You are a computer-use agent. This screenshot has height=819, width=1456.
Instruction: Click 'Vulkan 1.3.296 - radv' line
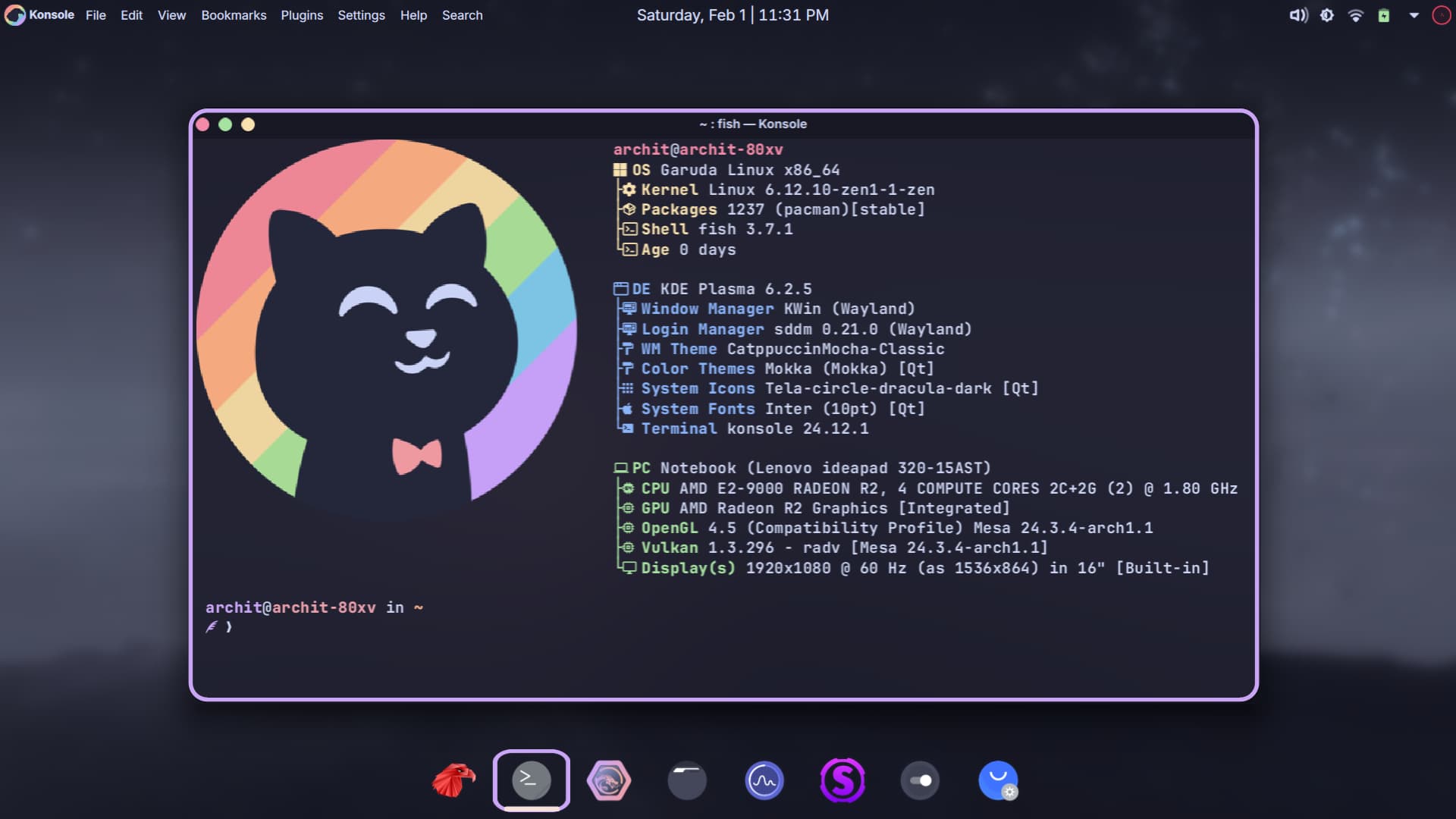[834, 548]
